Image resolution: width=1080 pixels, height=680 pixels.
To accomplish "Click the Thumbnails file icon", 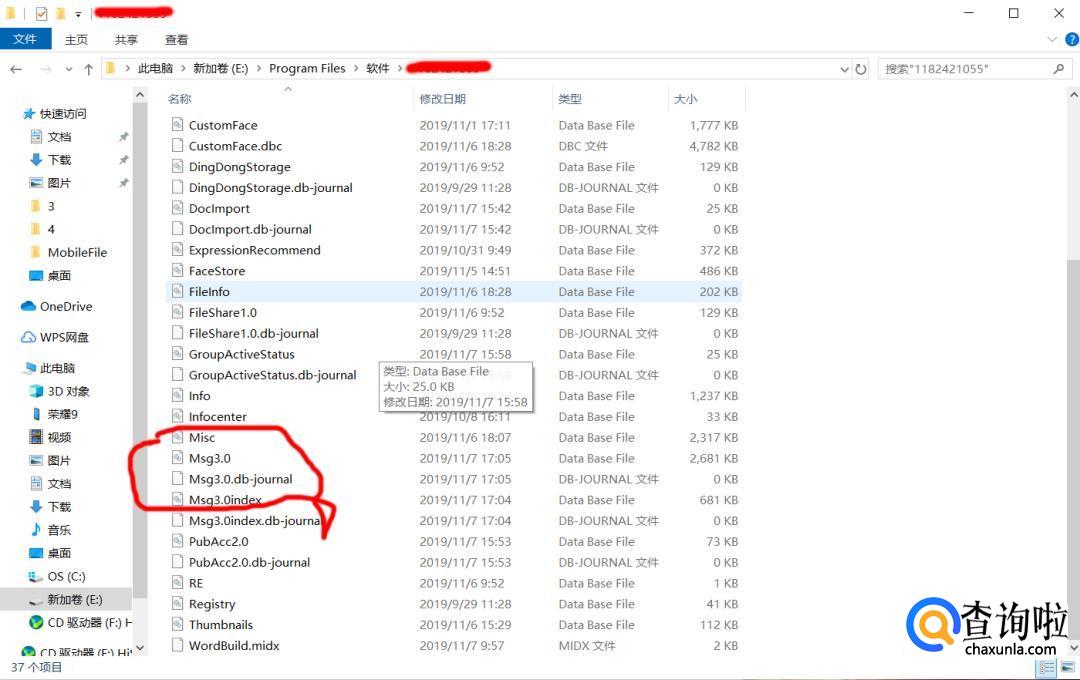I will (177, 624).
